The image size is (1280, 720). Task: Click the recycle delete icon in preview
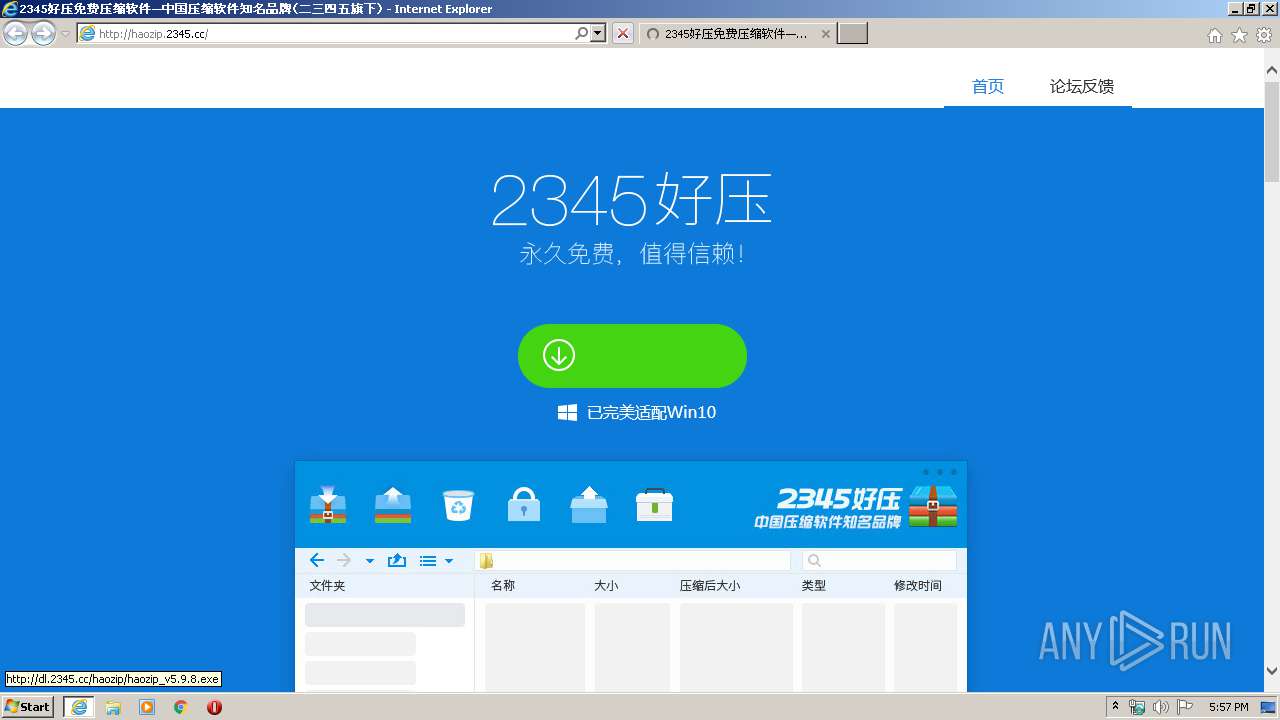tap(458, 505)
